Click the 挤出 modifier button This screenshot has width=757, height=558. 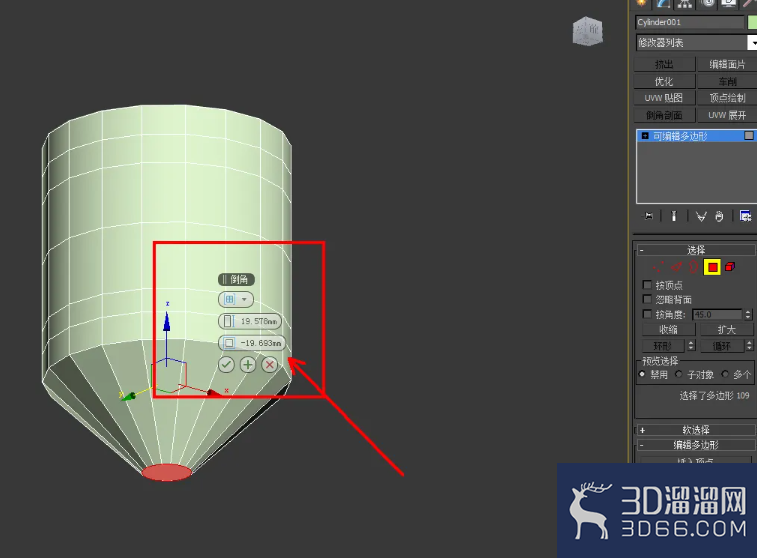click(x=664, y=64)
